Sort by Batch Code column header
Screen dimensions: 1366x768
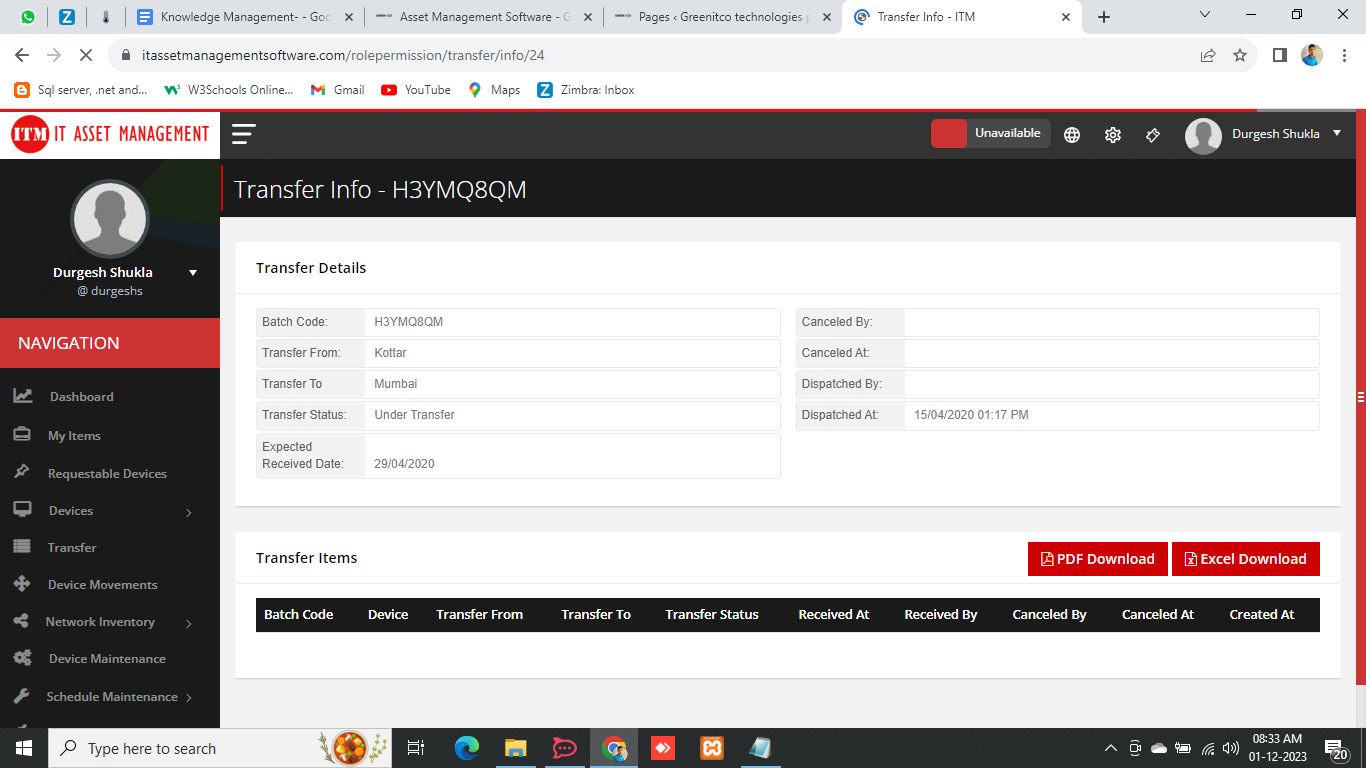pos(298,615)
